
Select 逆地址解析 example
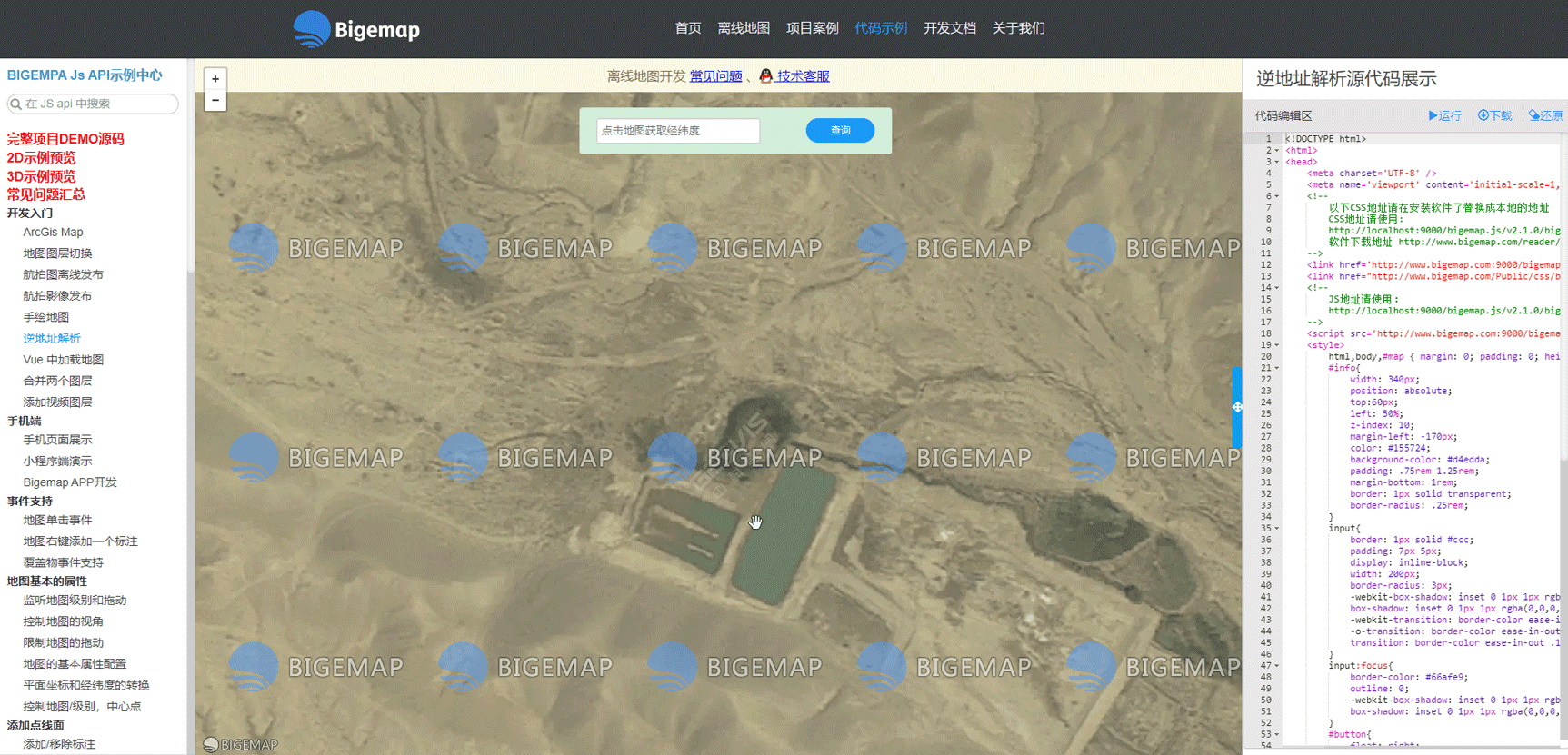[52, 338]
